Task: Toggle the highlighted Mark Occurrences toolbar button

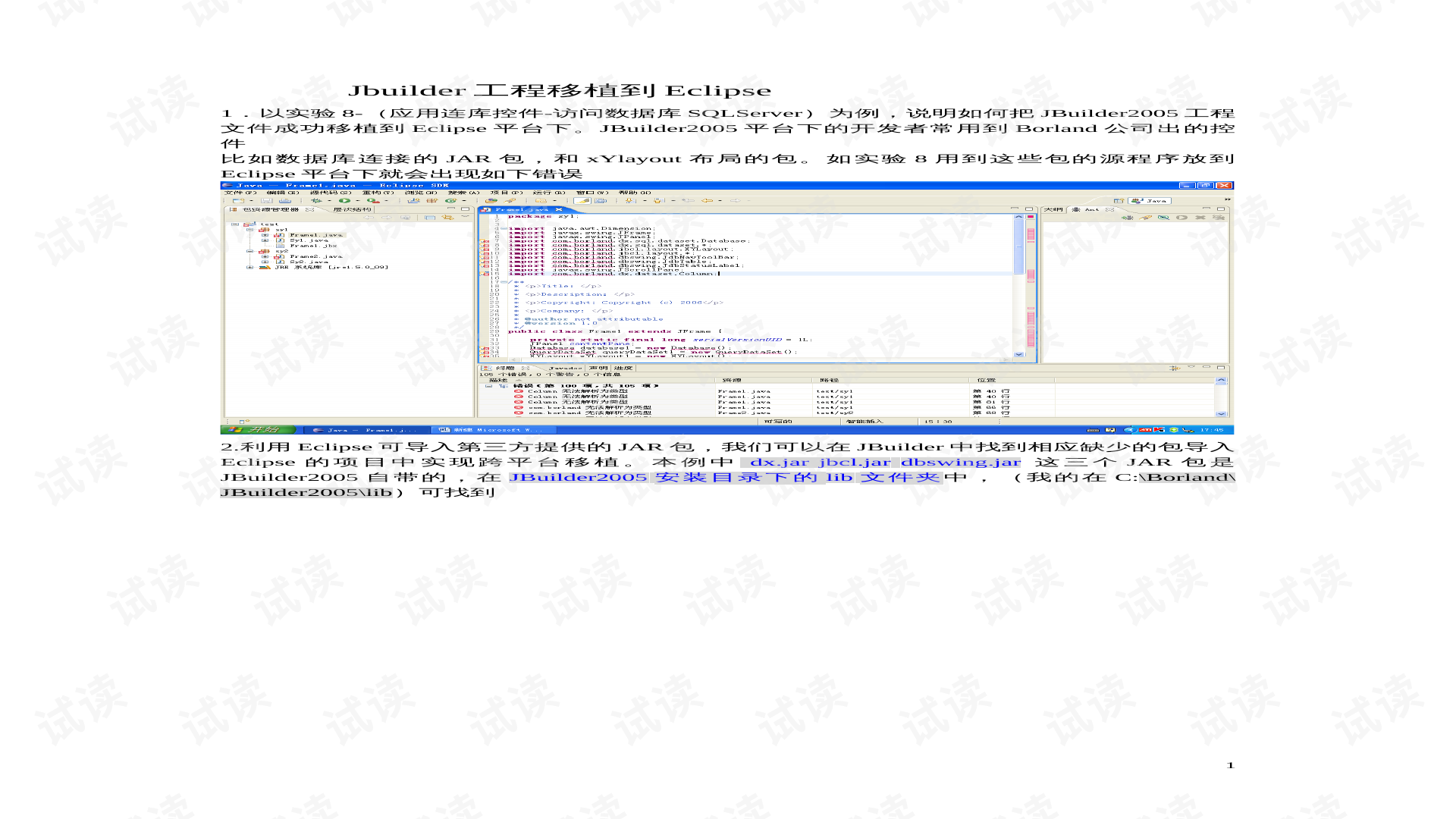Action: [x=582, y=200]
